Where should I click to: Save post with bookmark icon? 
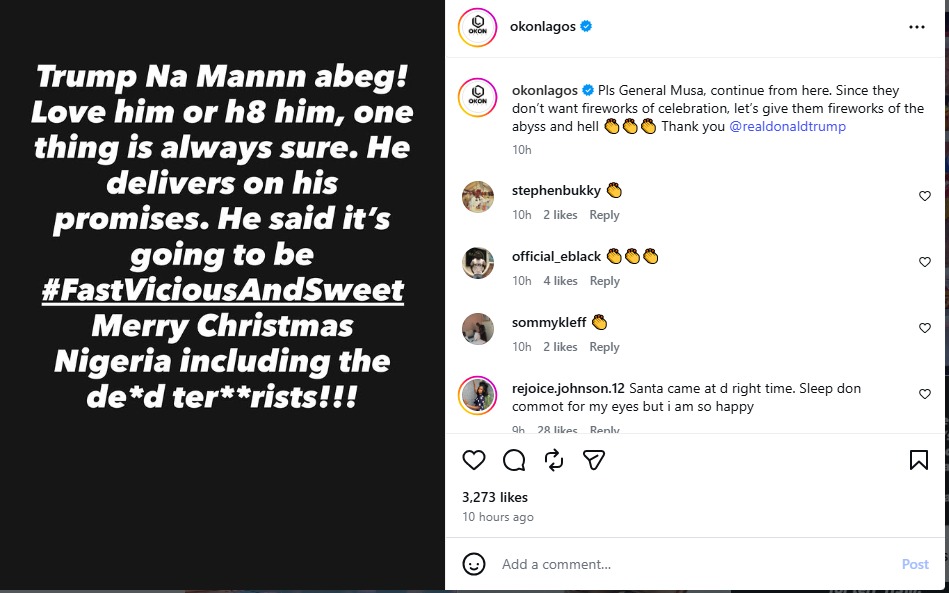[x=918, y=460]
